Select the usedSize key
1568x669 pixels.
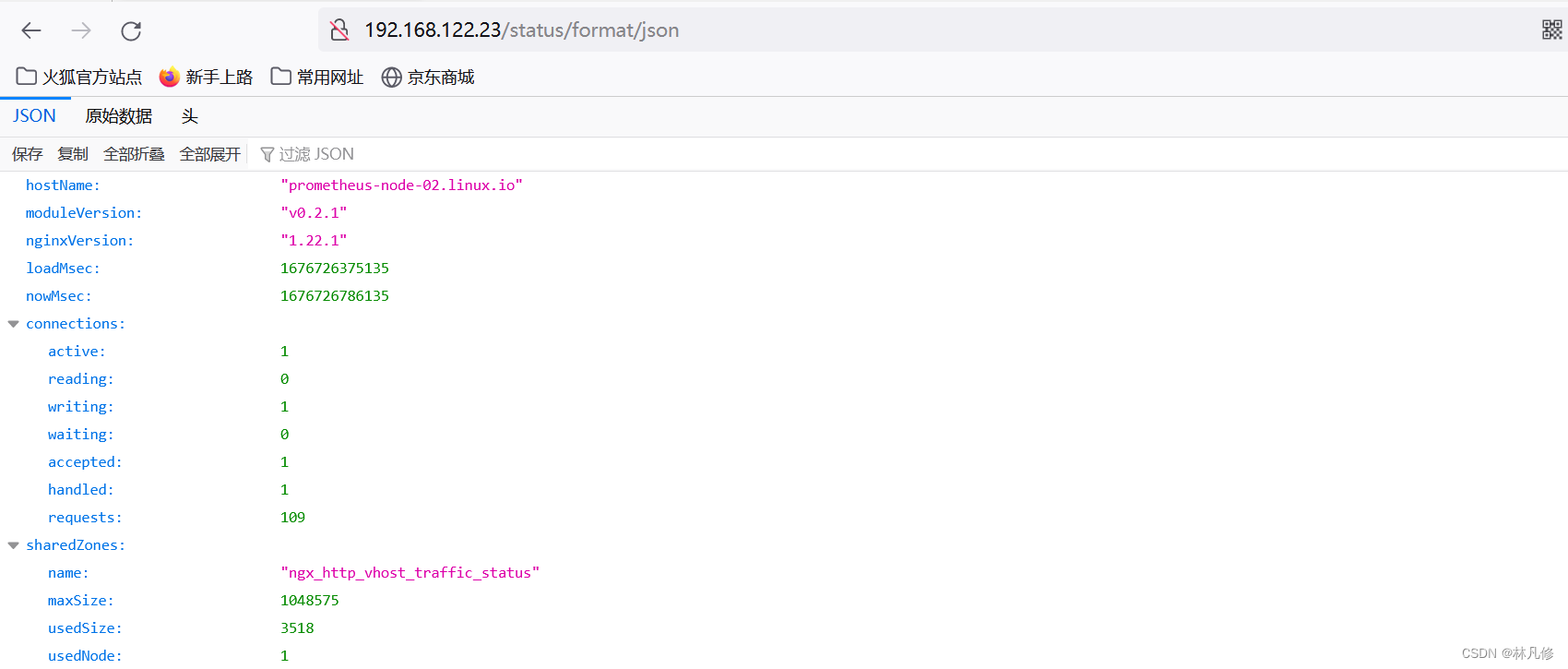tap(85, 628)
